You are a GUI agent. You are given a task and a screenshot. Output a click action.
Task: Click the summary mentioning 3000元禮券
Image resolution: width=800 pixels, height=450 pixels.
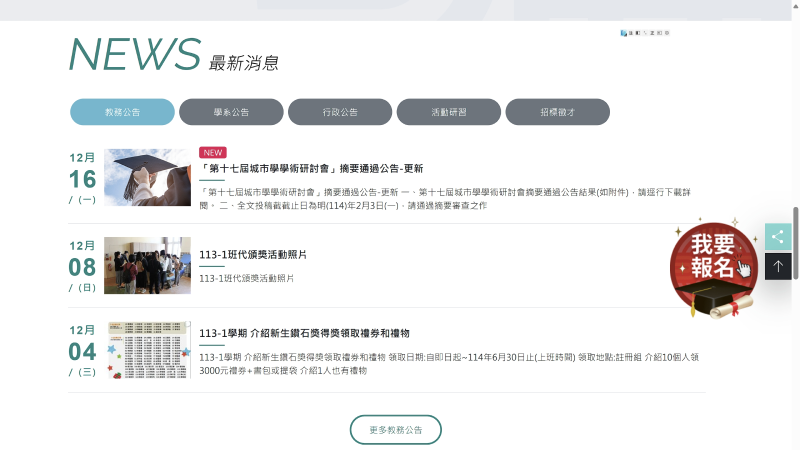tap(449, 364)
